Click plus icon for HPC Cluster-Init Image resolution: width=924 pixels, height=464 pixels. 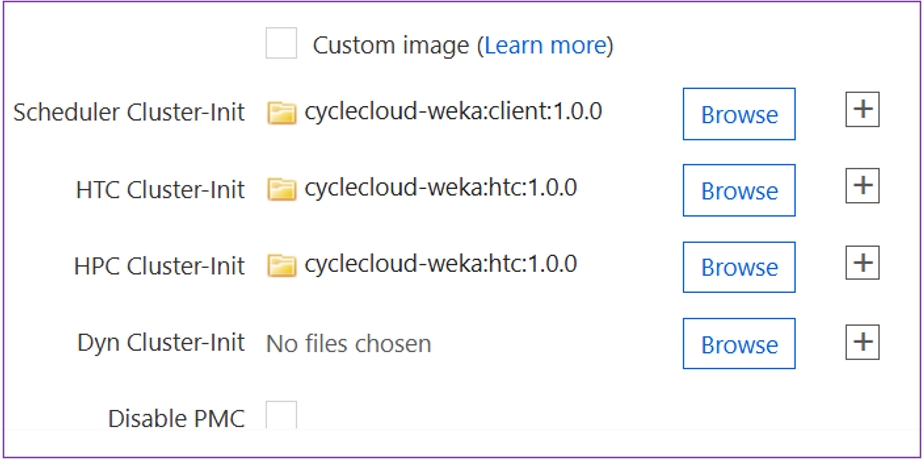click(862, 264)
